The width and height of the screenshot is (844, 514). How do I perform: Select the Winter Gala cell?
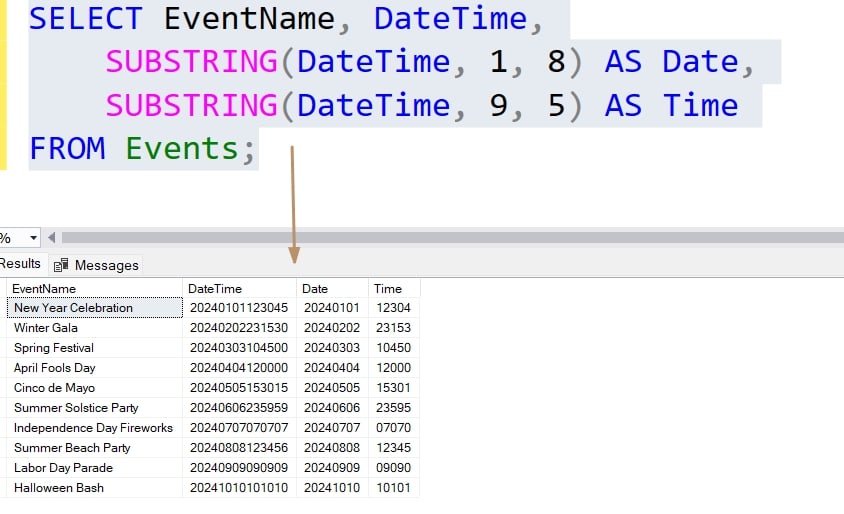95,328
